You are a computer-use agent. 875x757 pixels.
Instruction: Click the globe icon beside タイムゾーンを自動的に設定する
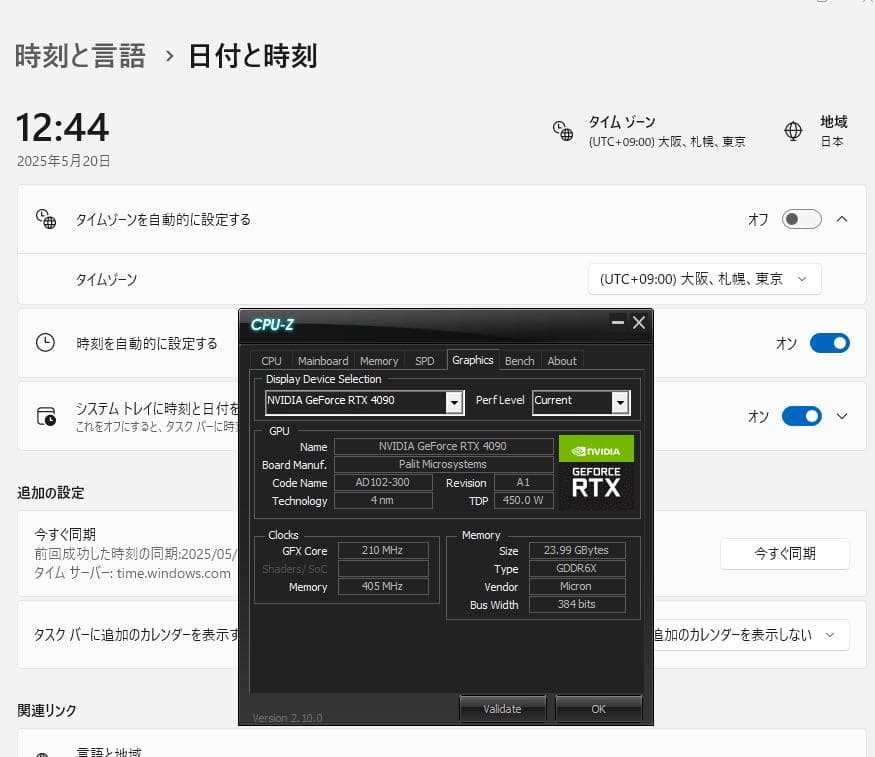point(45,218)
